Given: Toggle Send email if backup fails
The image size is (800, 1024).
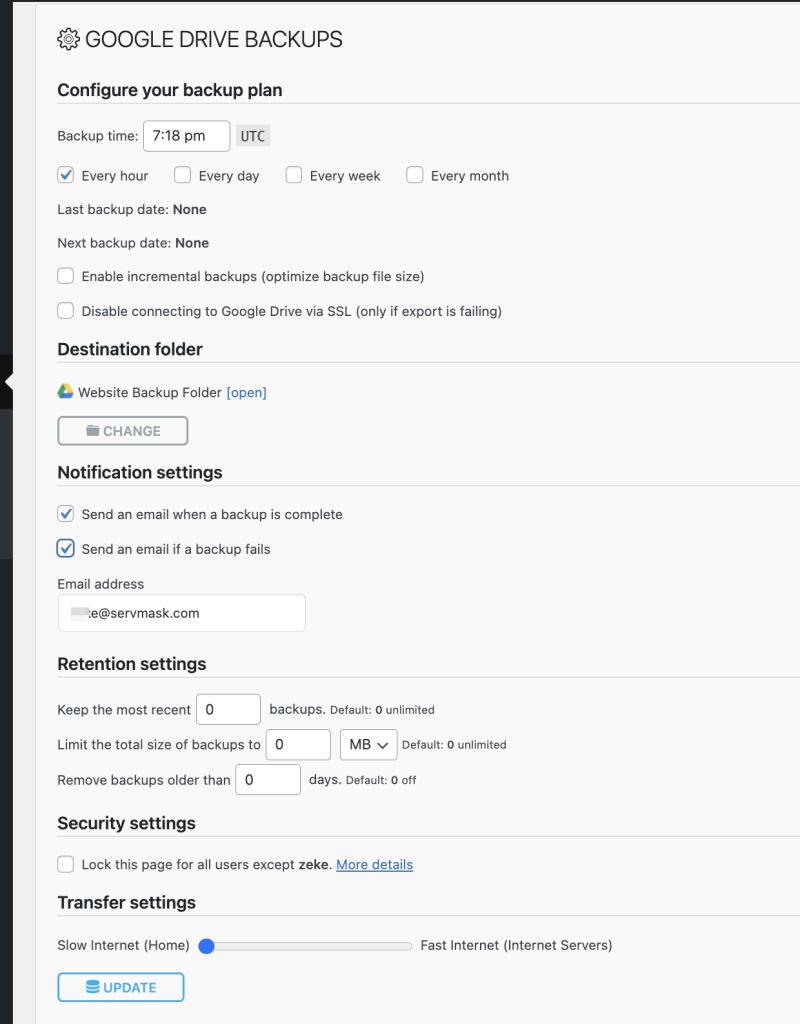Looking at the screenshot, I should click(66, 548).
